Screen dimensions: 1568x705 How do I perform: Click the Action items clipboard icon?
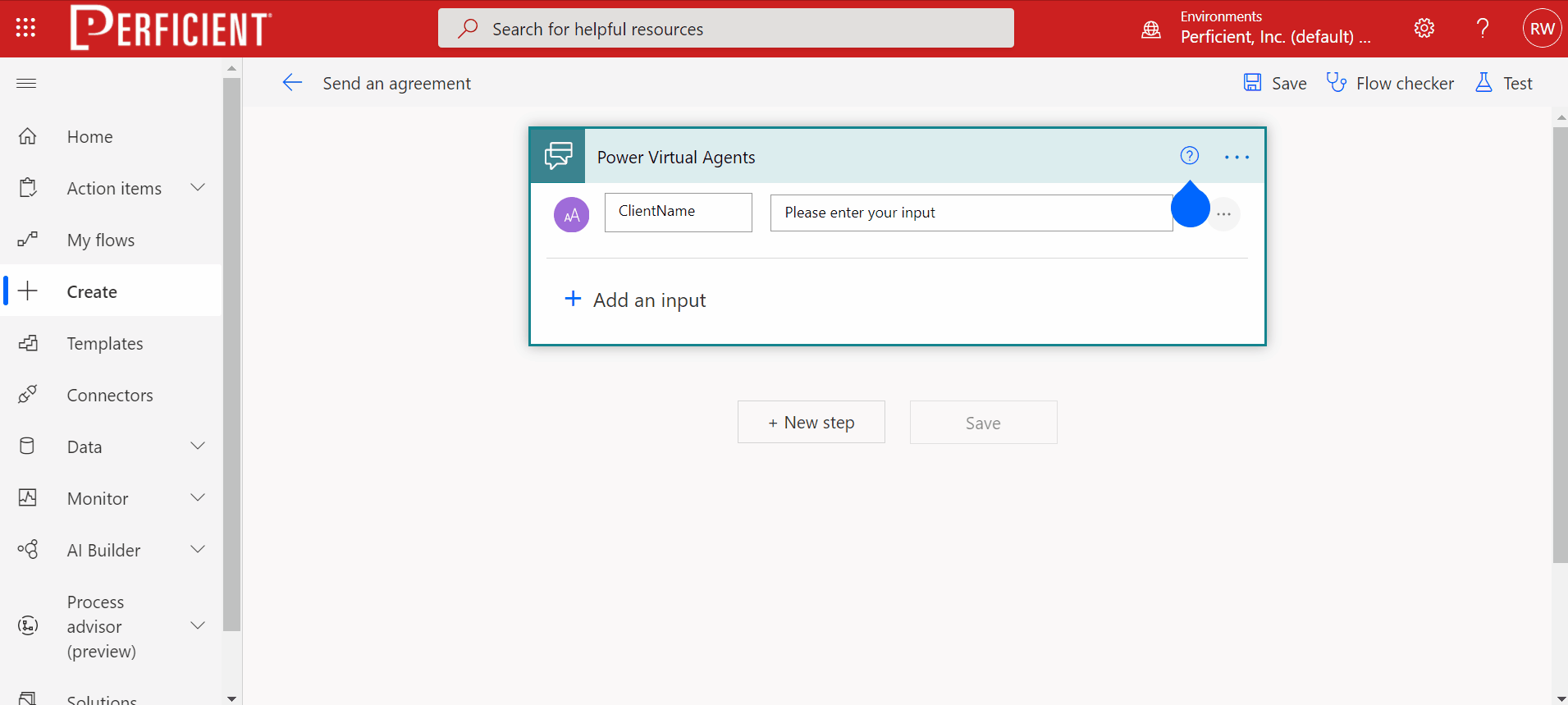tap(27, 188)
